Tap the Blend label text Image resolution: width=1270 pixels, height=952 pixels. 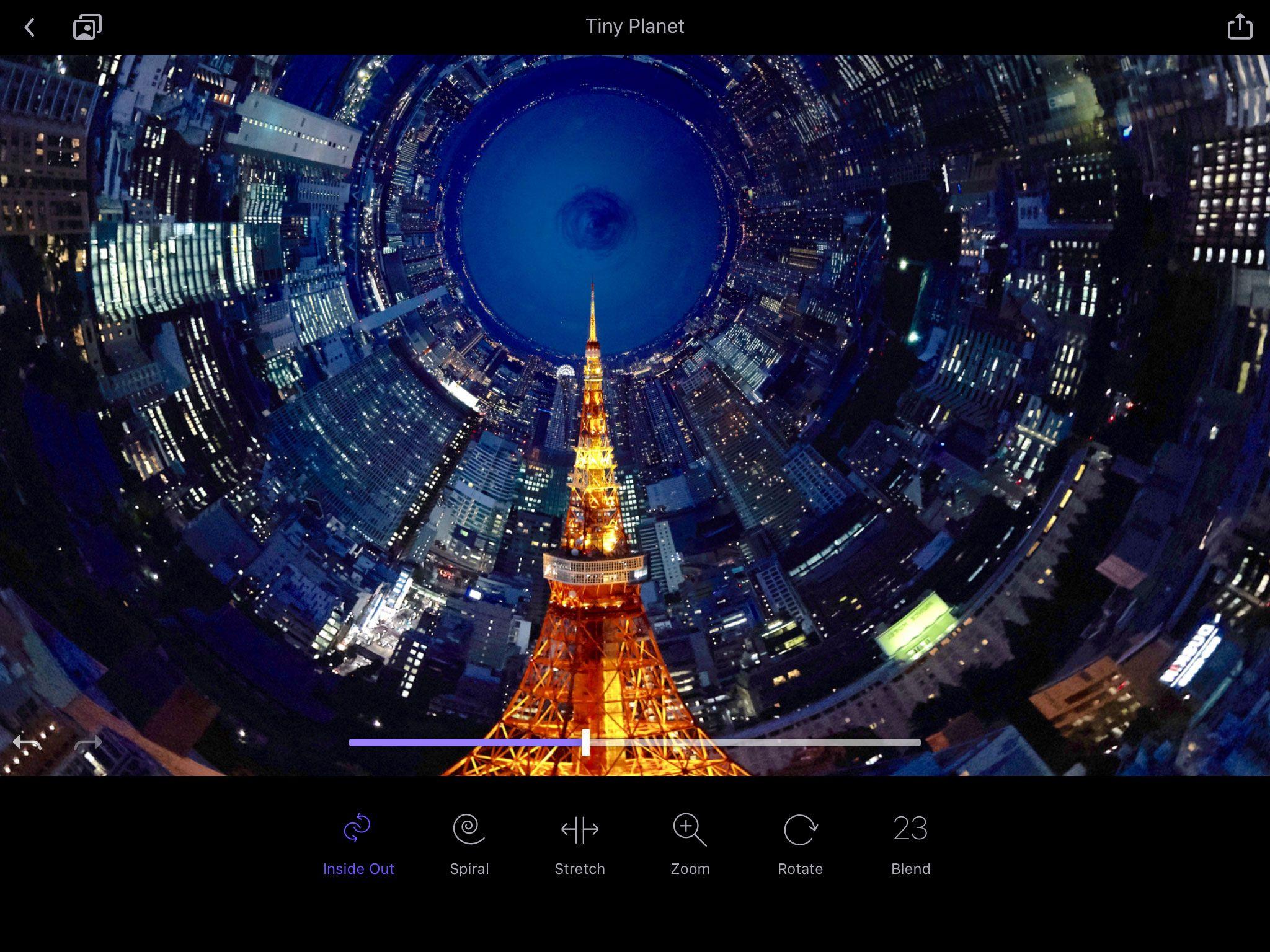point(910,868)
